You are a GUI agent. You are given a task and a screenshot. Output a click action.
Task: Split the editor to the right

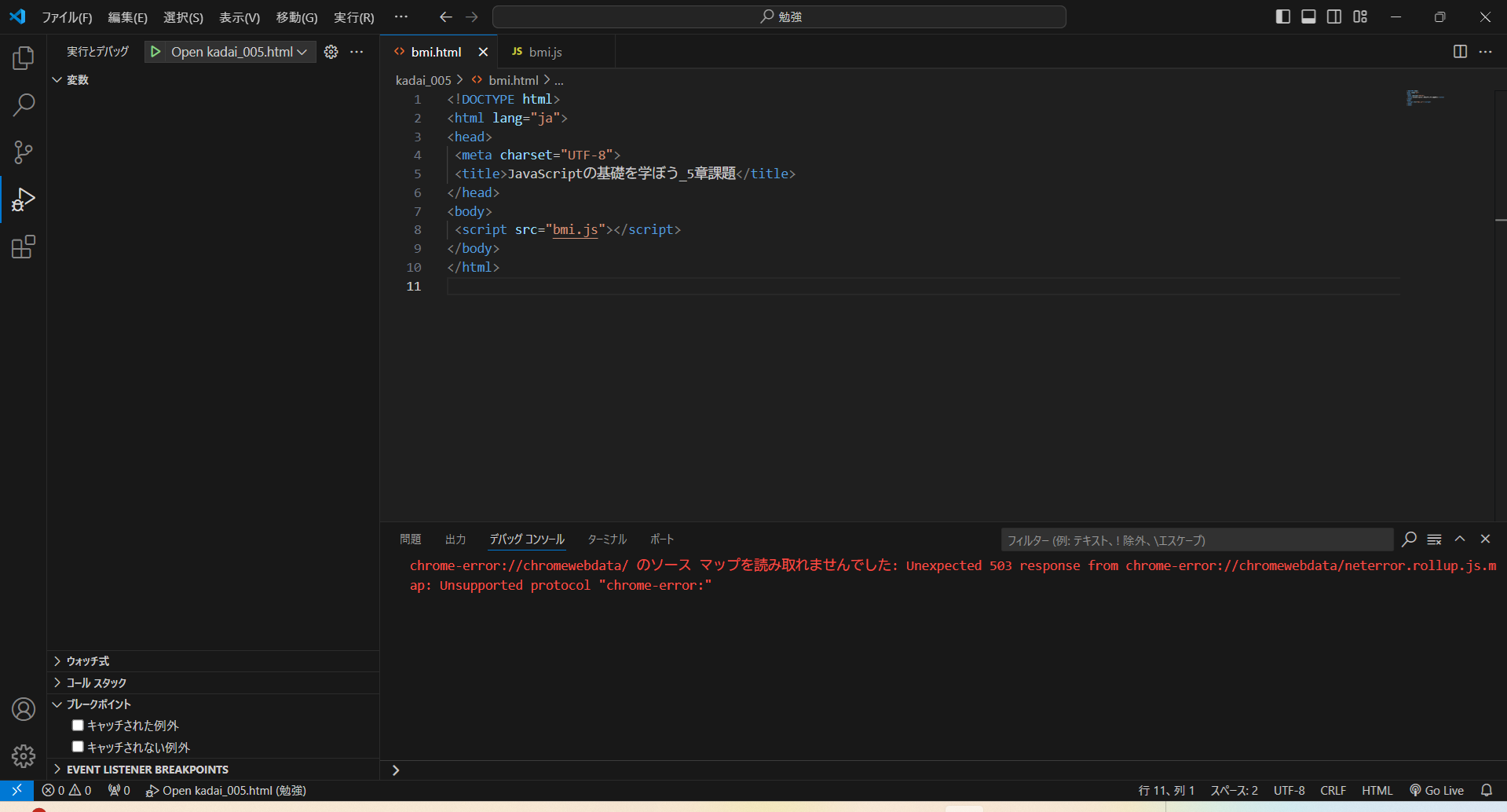(x=1460, y=52)
